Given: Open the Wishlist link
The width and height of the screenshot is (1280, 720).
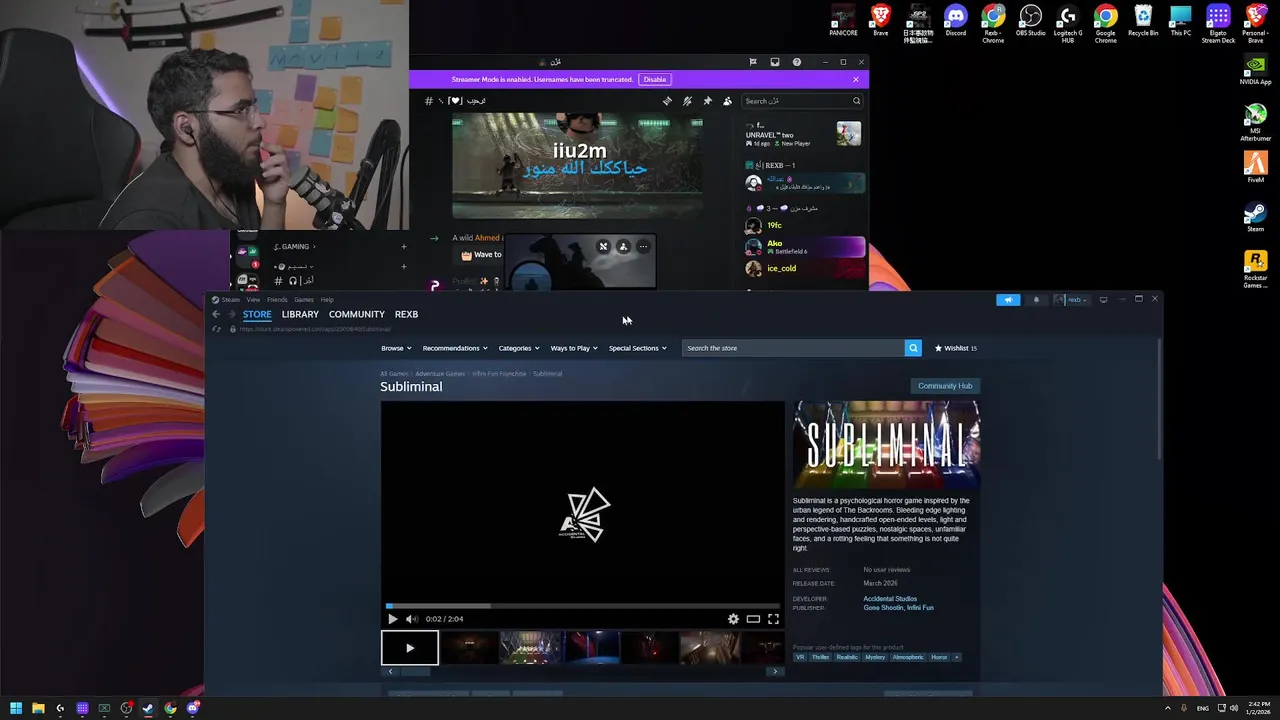Looking at the screenshot, I should (x=955, y=348).
